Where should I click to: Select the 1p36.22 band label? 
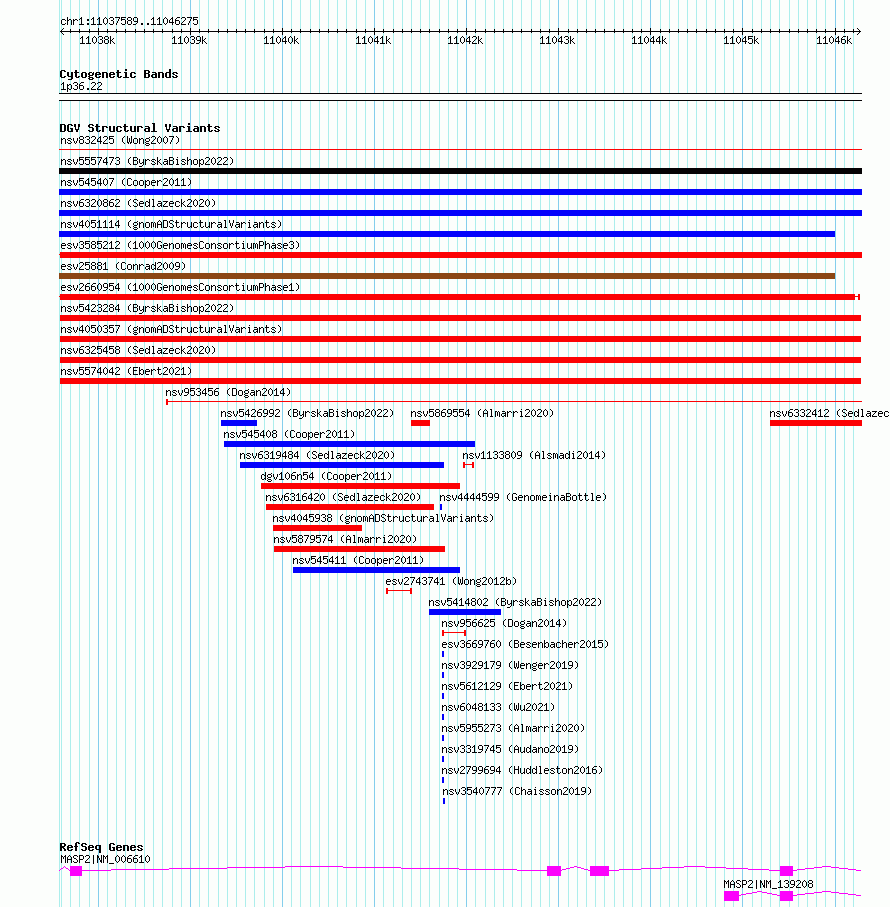81,87
